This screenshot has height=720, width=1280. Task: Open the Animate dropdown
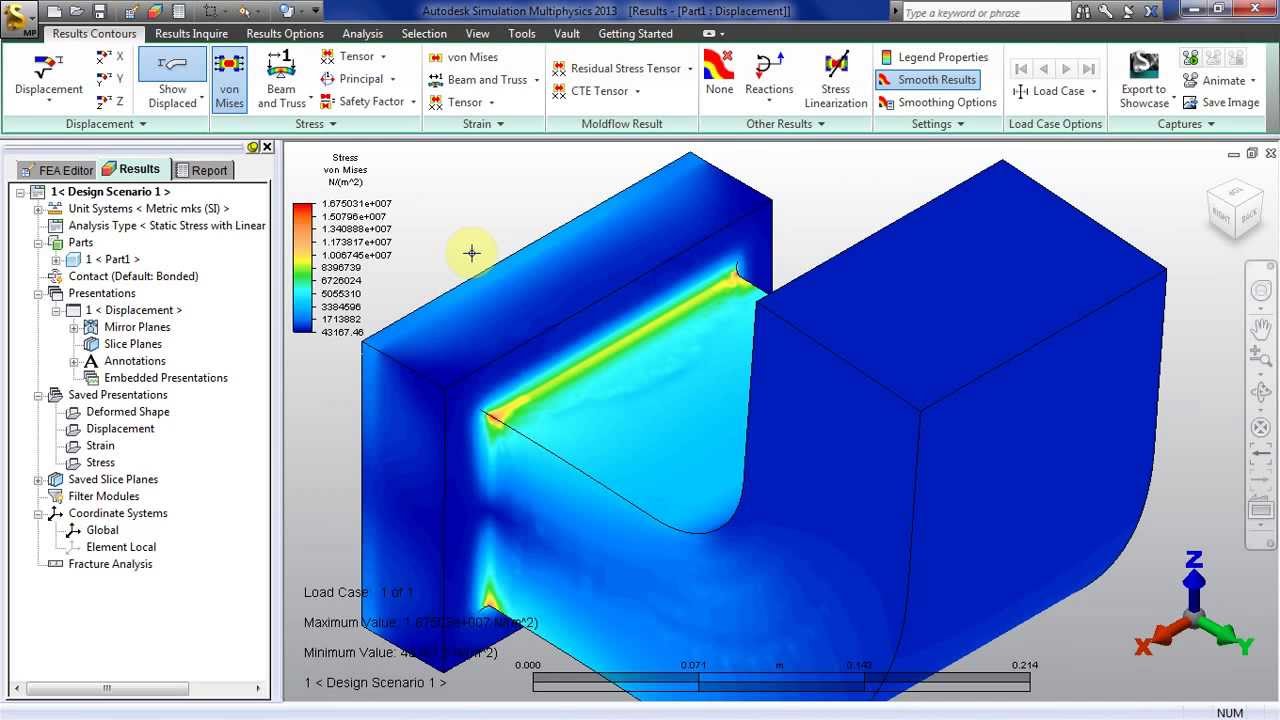[x=1219, y=80]
